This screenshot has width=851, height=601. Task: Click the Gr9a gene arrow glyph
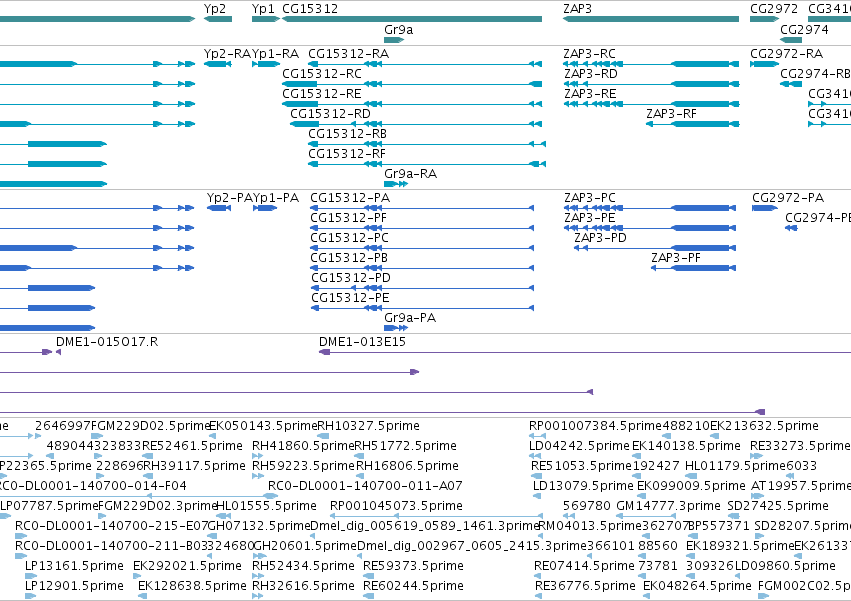tap(394, 40)
